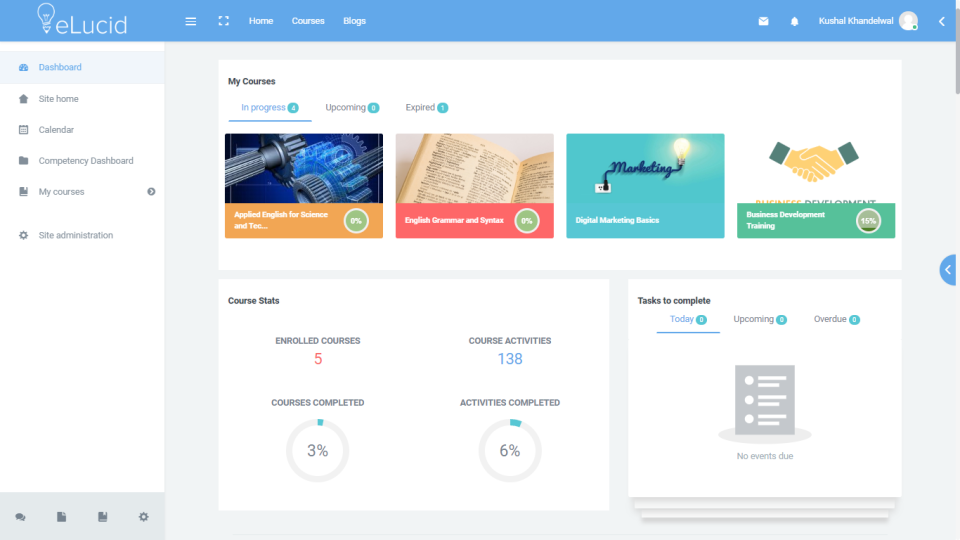Image resolution: width=960 pixels, height=540 pixels.
Task: Open Competency Dashboard sidebar link
Action: (x=86, y=160)
